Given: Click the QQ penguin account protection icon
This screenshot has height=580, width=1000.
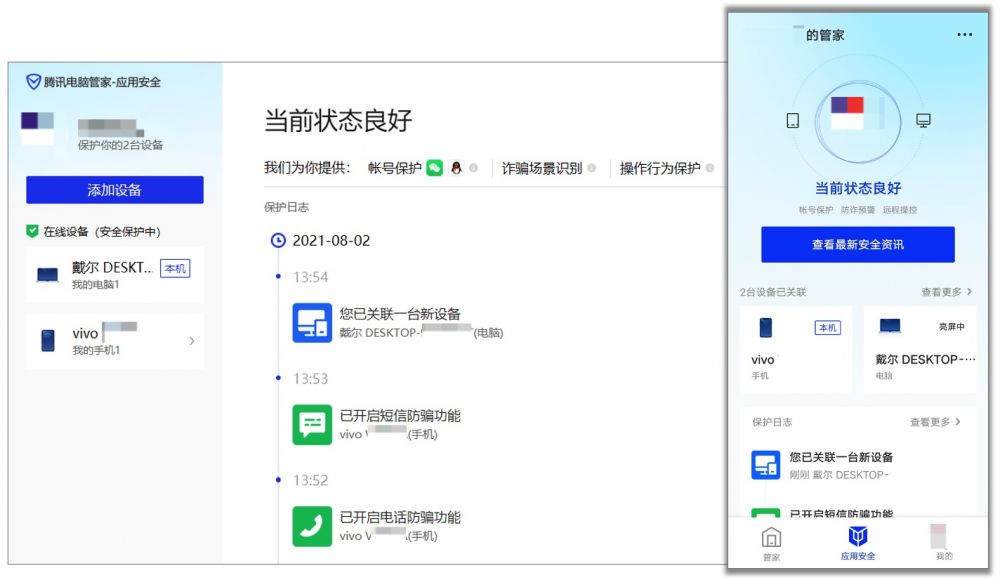Looking at the screenshot, I should (455, 168).
